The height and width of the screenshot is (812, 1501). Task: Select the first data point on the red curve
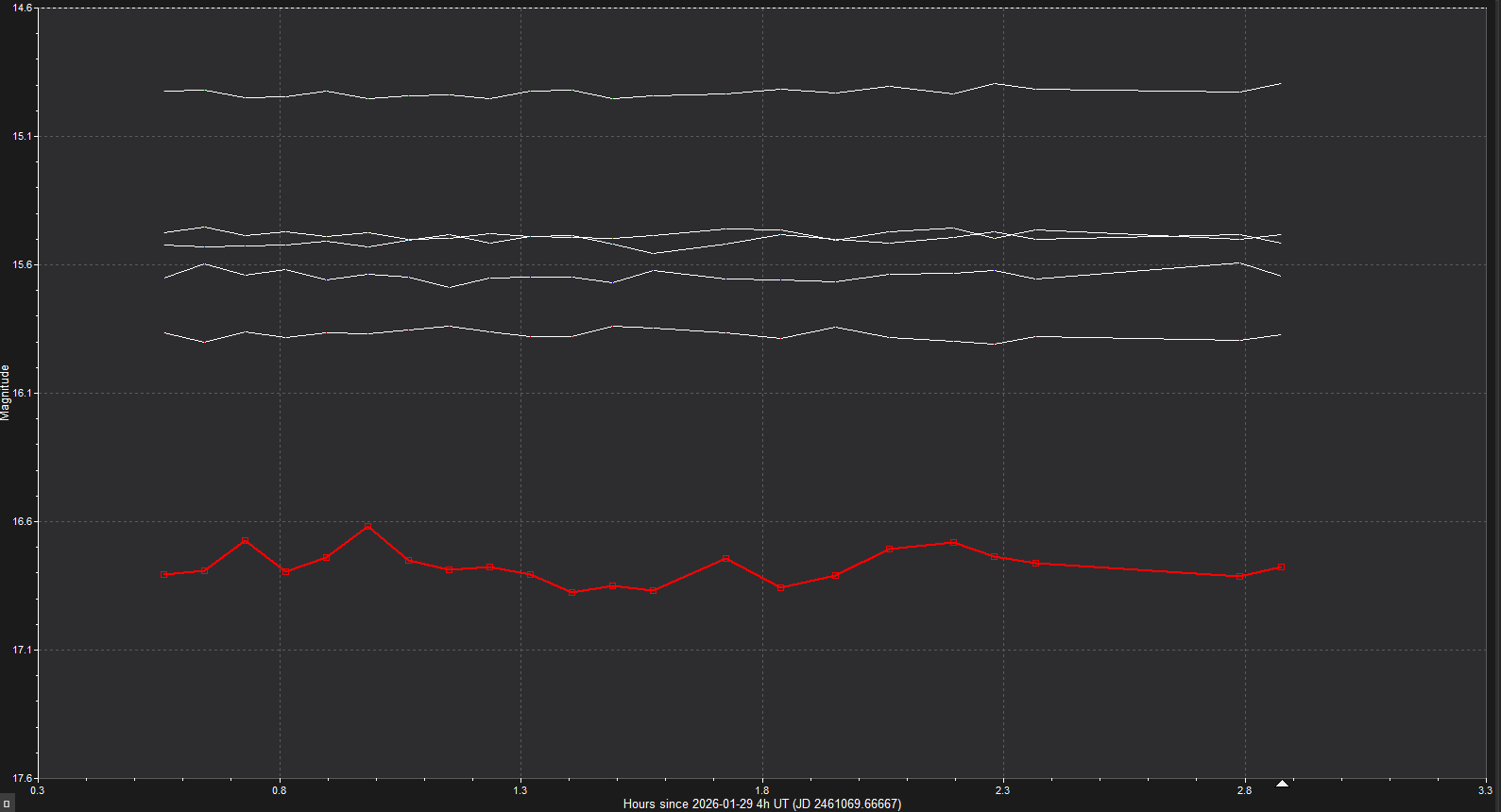tap(164, 574)
